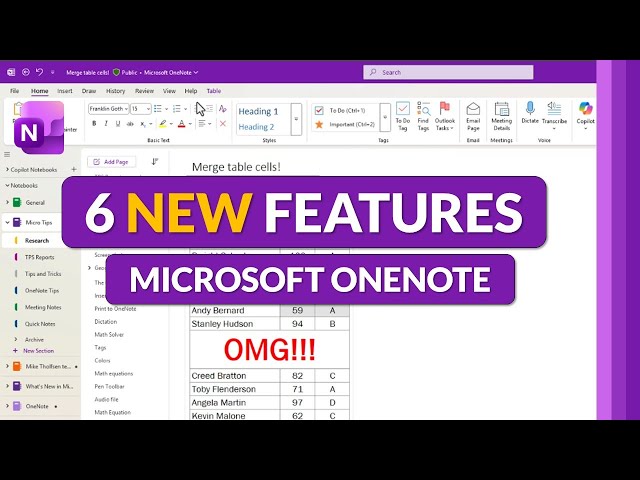Click the bulleted list icon
640x480 pixels.
pos(158,109)
